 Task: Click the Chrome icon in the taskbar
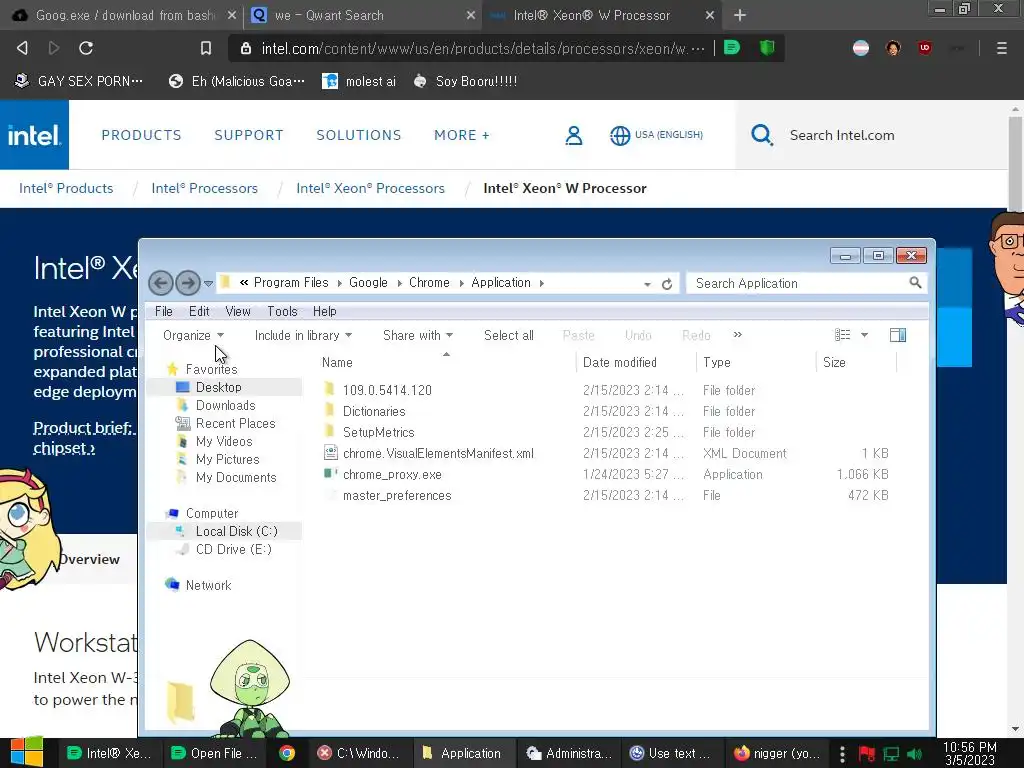pos(287,753)
